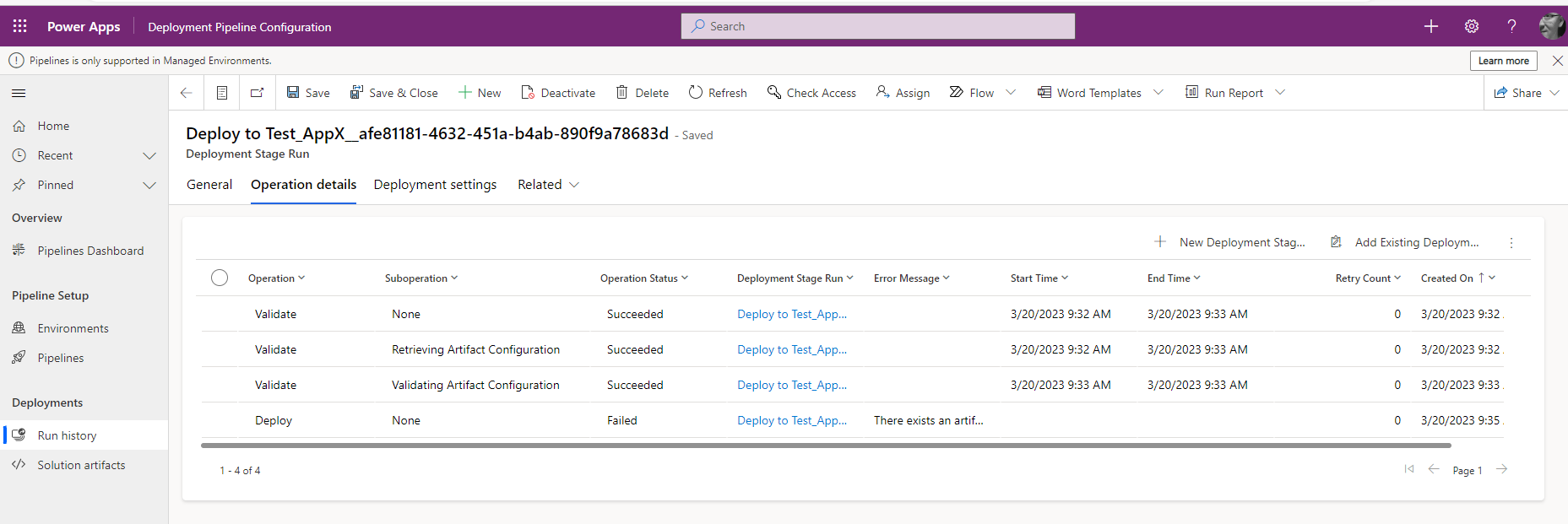Open the app launcher waffle icon
Screen dimensions: 1568x524
[x=20, y=26]
